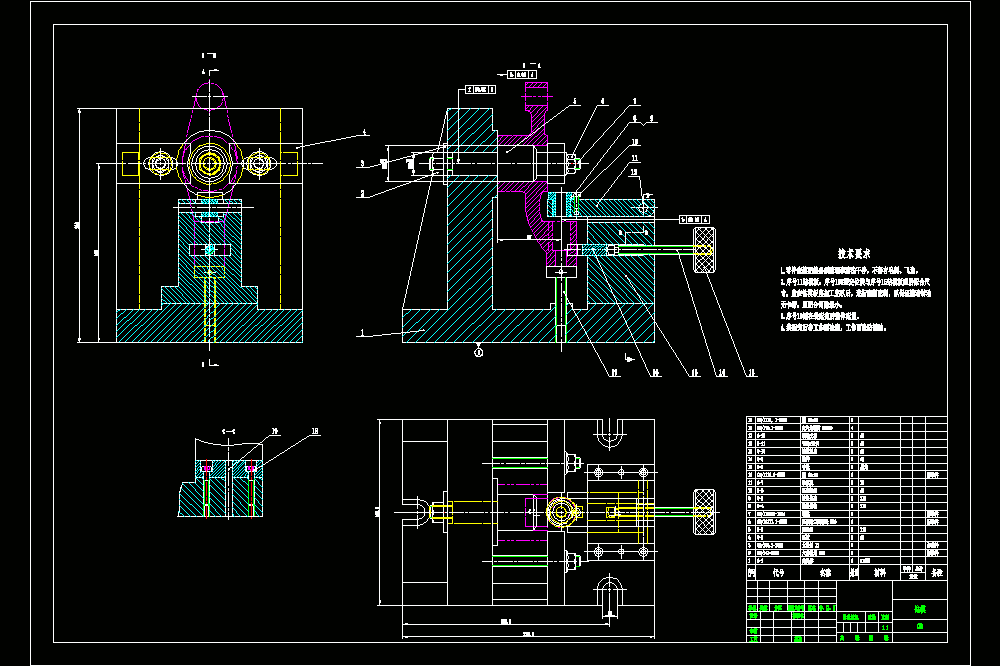Select the circled datum marker below section base
Image resolution: width=1000 pixels, height=666 pixels.
pos(478,352)
